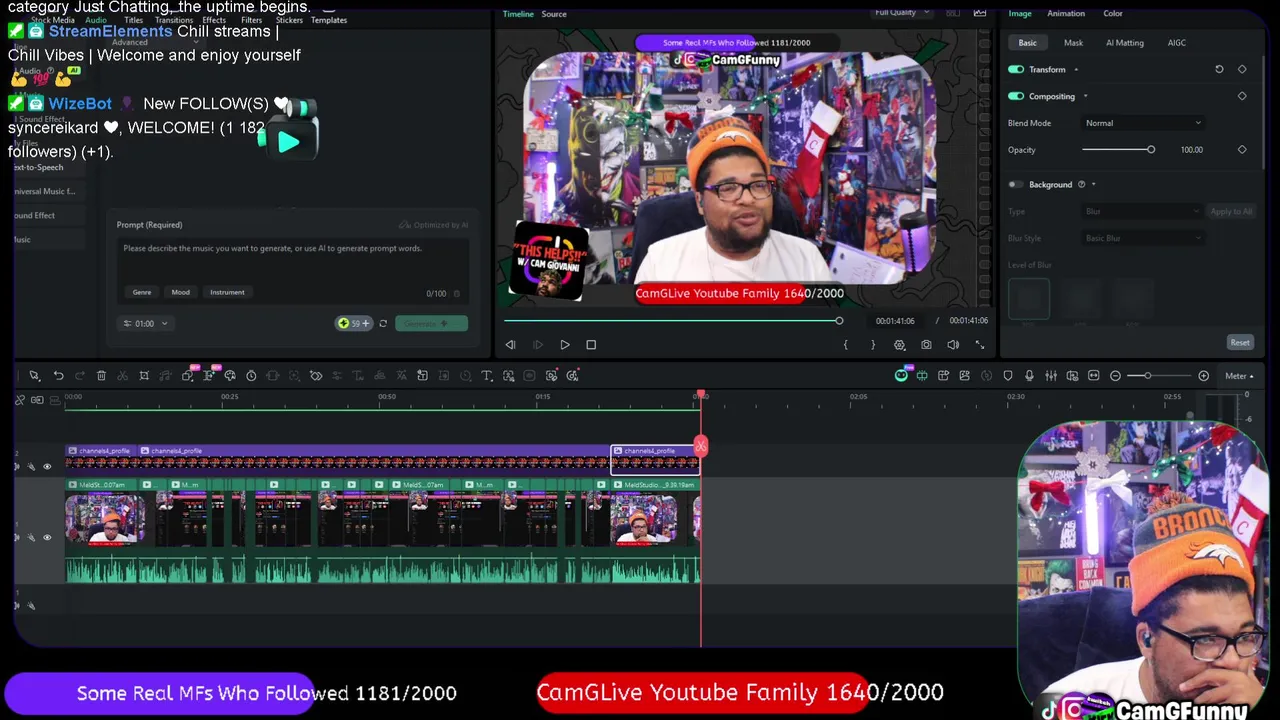This screenshot has height=720, width=1280.
Task: Click the keyframe diamond beside Opacity
Action: 1242,149
